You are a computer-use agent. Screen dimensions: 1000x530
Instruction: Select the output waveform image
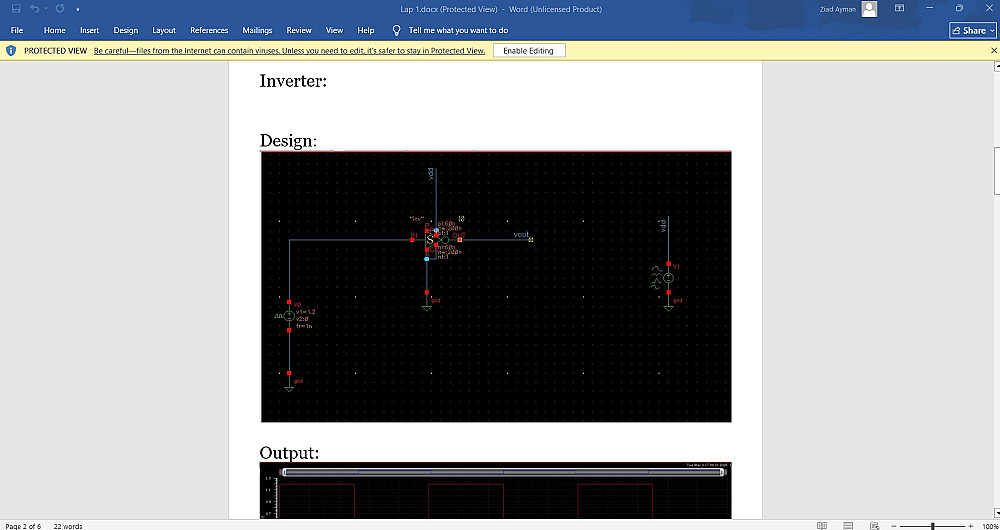(496, 490)
